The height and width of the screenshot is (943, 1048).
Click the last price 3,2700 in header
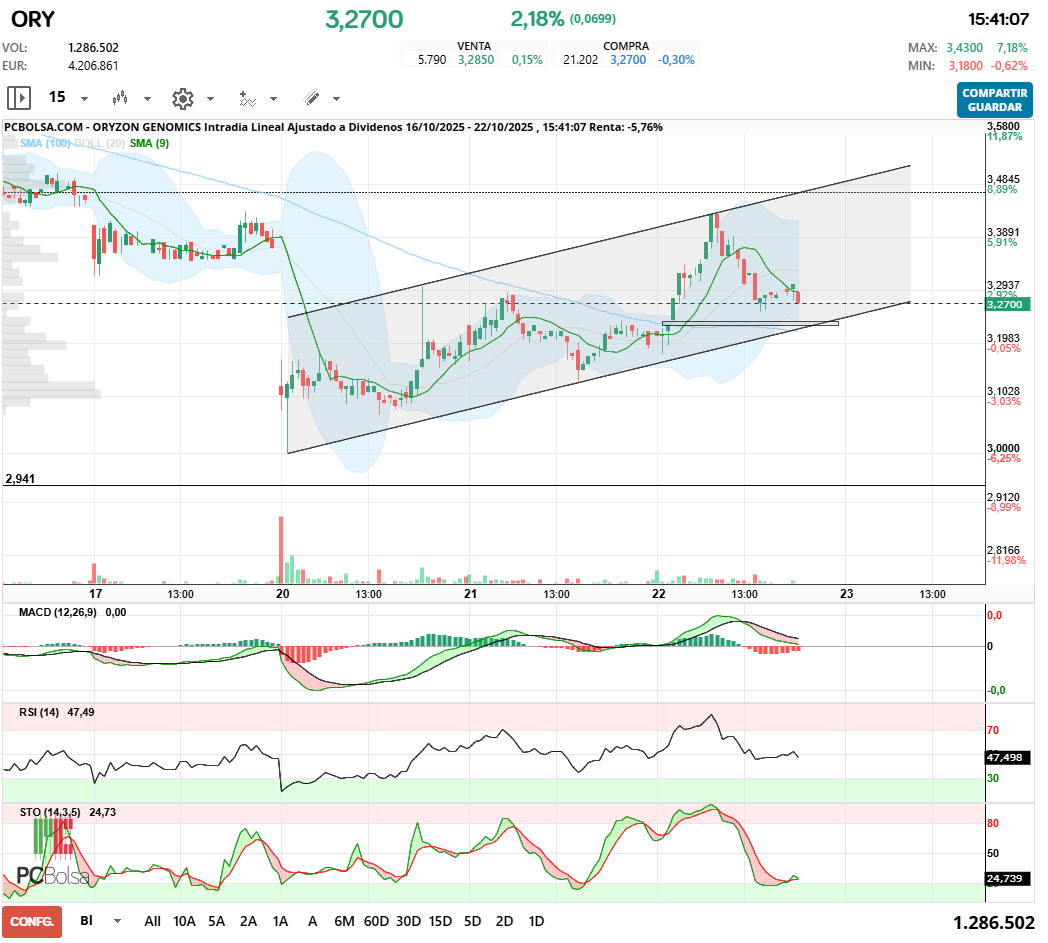coord(364,19)
